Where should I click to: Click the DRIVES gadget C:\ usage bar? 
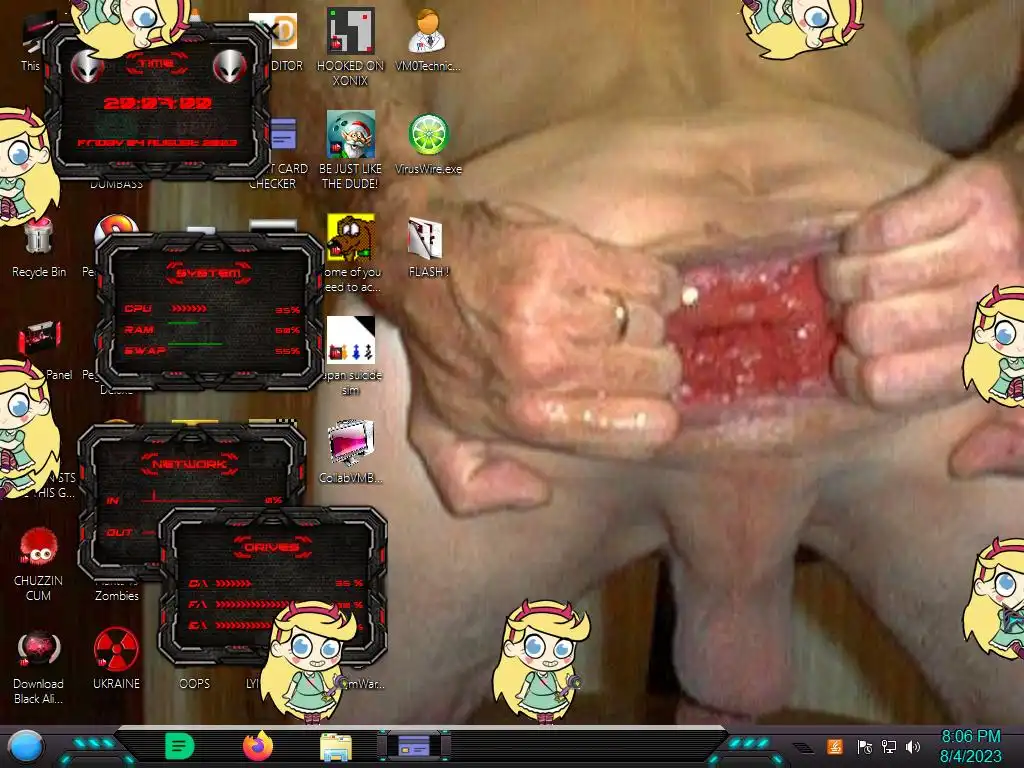pos(234,583)
